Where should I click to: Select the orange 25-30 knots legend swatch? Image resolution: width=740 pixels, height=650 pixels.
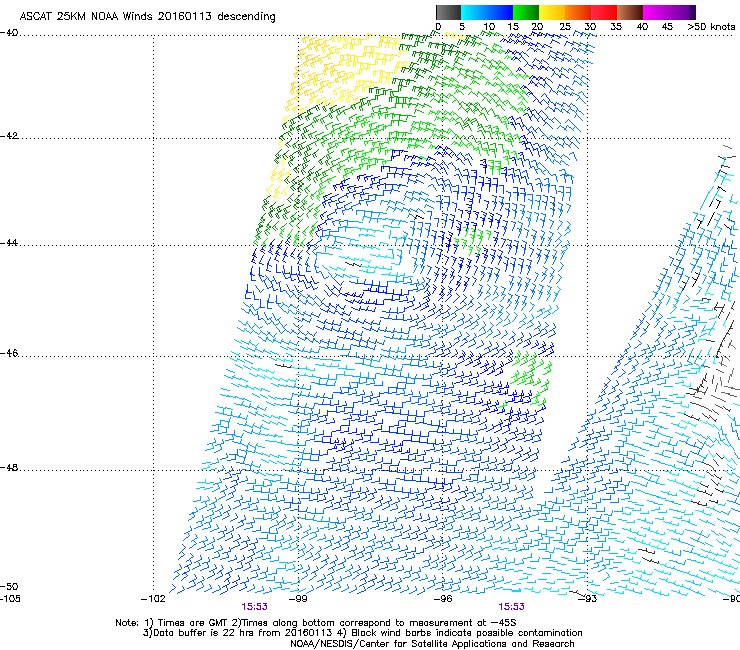578,12
